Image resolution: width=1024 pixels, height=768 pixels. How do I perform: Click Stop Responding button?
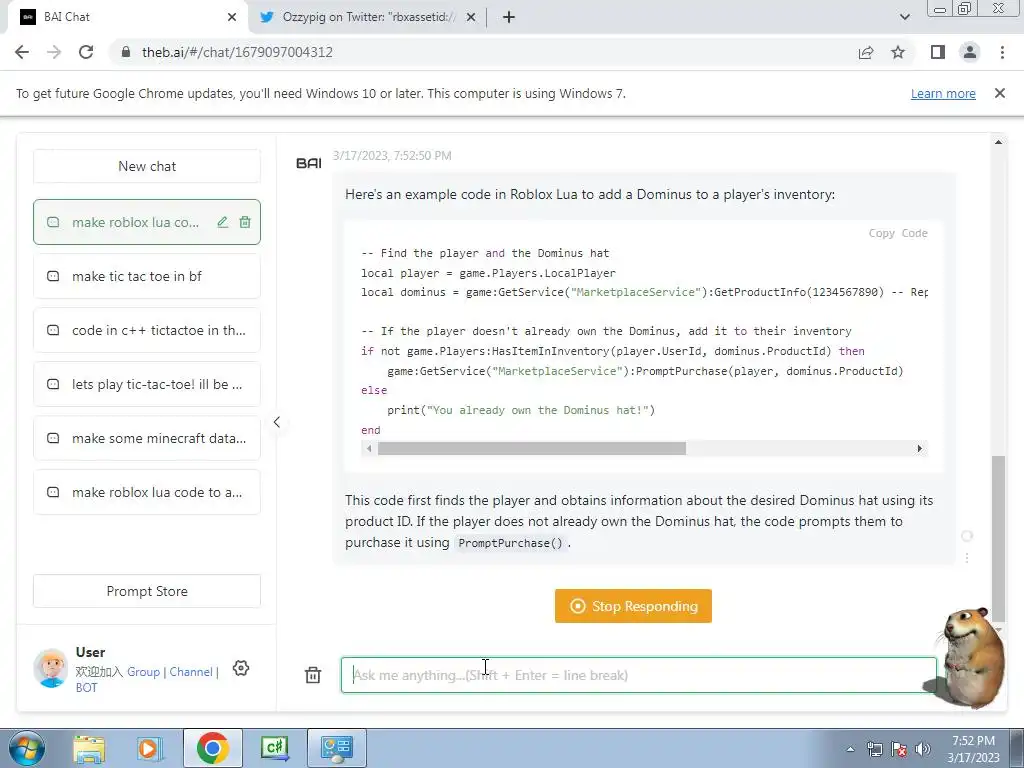point(633,606)
